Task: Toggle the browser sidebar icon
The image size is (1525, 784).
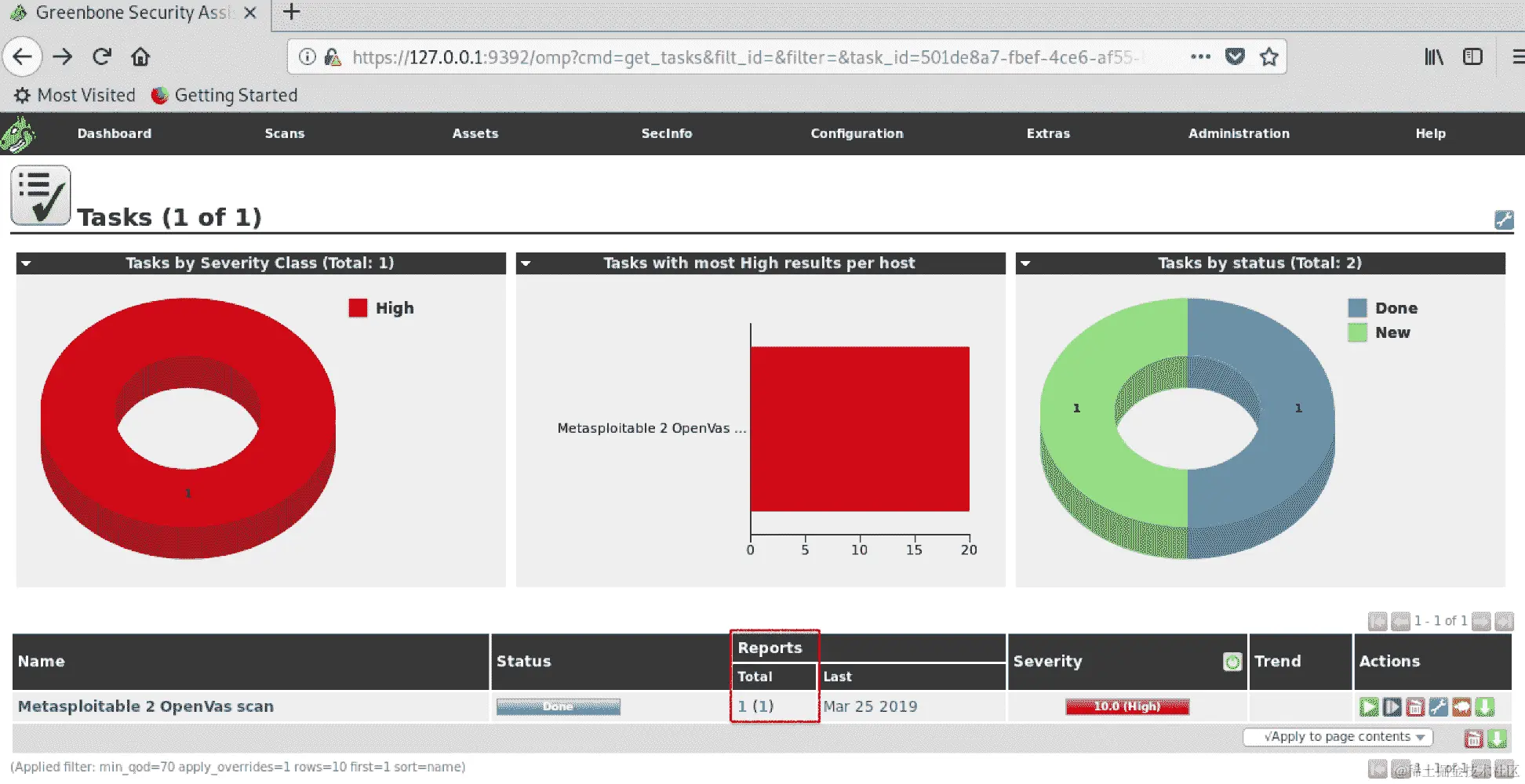Action: tap(1472, 56)
